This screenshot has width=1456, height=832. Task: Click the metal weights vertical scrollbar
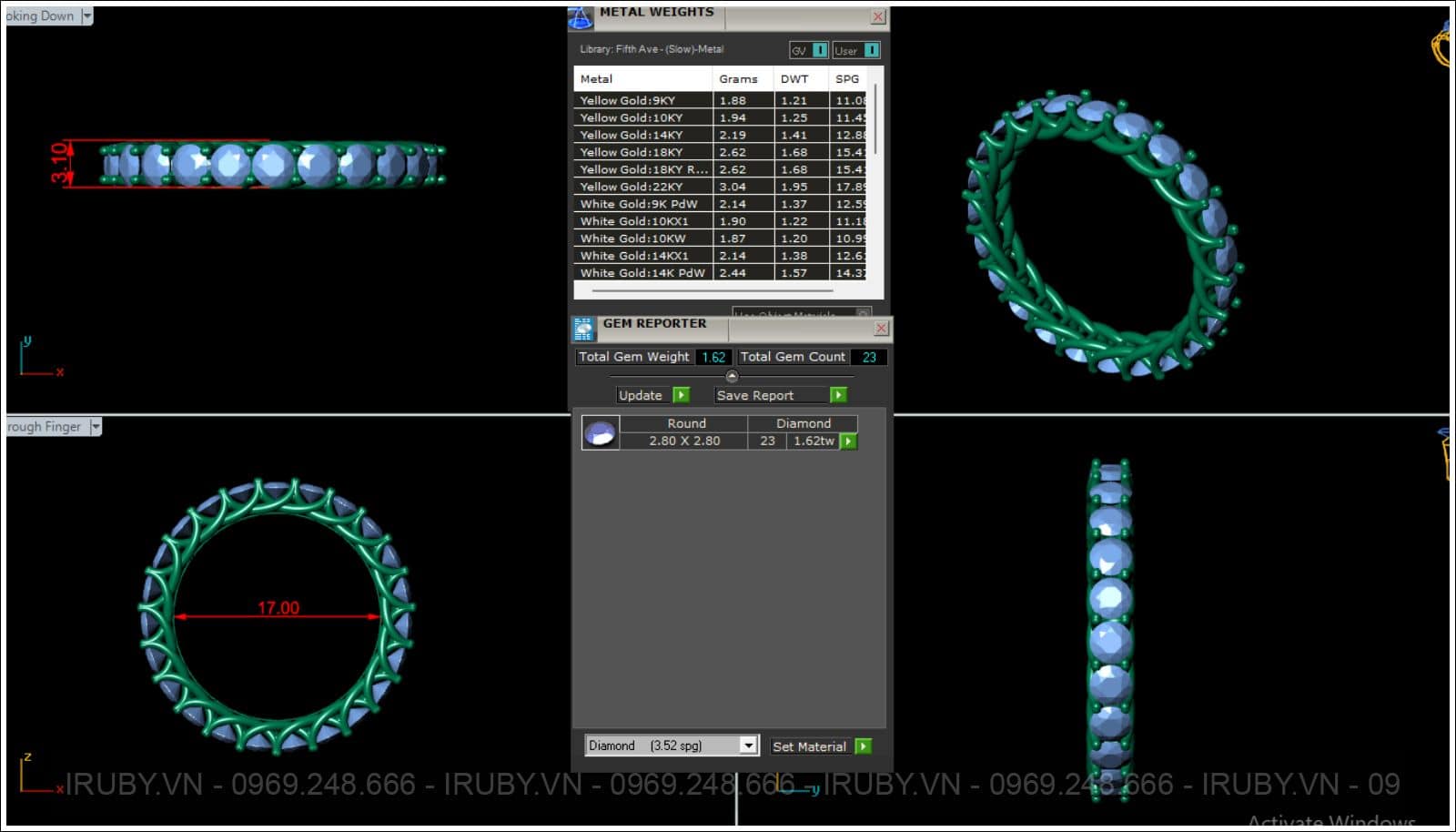875,120
